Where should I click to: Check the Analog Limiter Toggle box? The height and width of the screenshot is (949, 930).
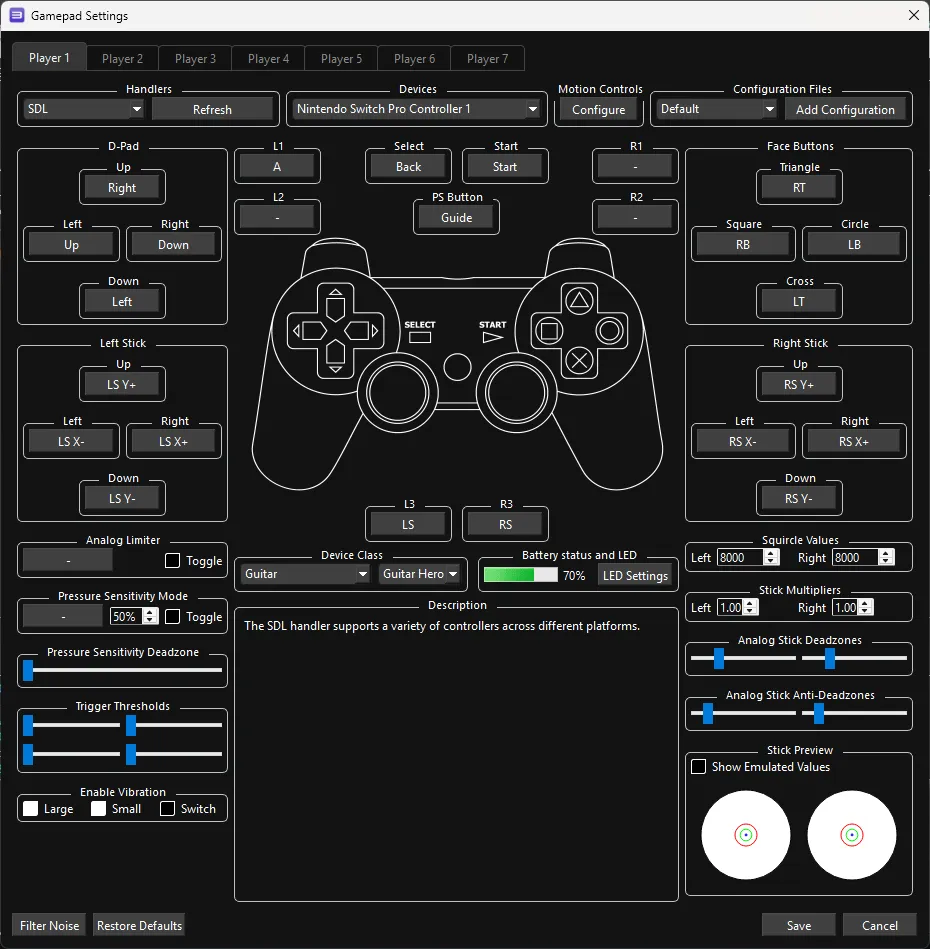(172, 561)
